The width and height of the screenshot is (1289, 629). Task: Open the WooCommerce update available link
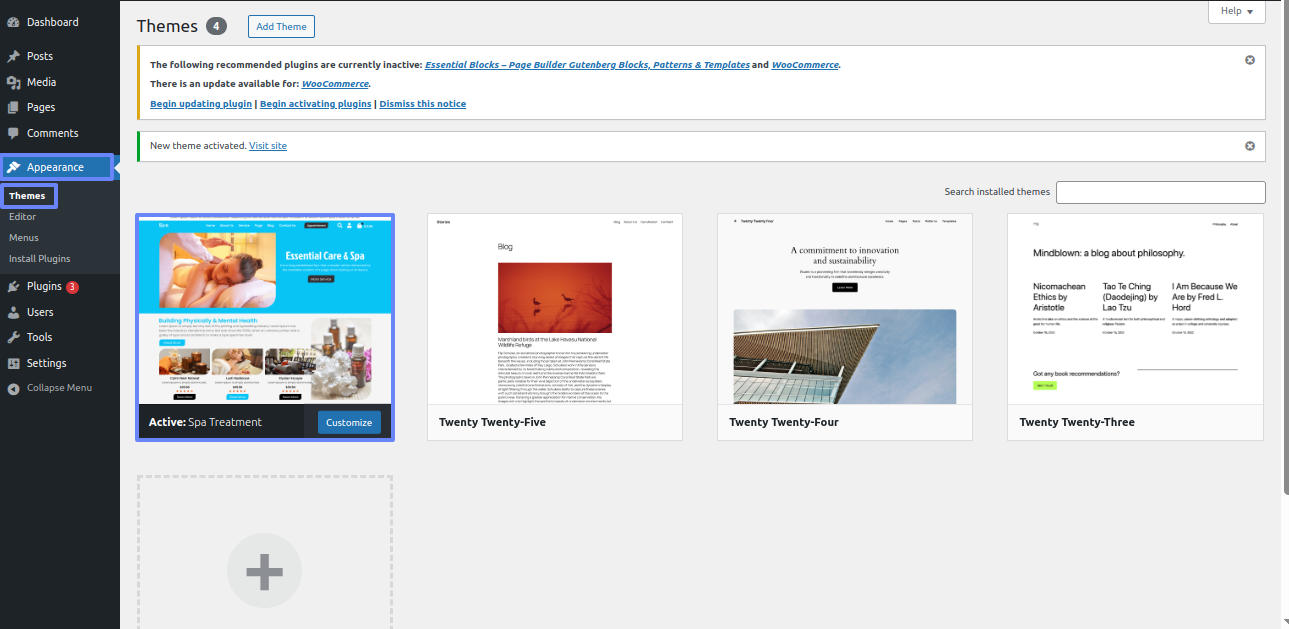click(x=335, y=84)
